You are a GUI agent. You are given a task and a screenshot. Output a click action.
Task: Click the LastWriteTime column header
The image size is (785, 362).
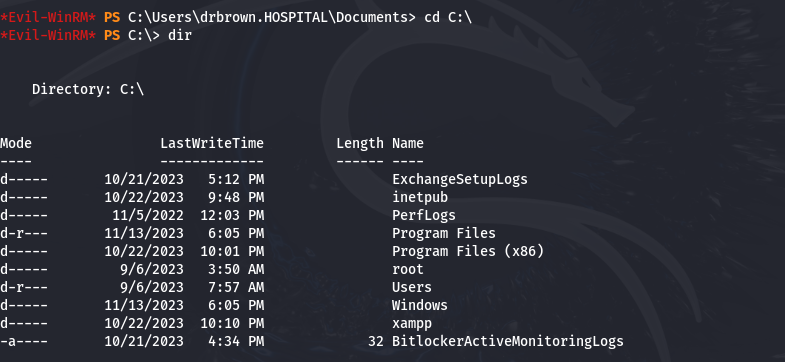click(212, 143)
